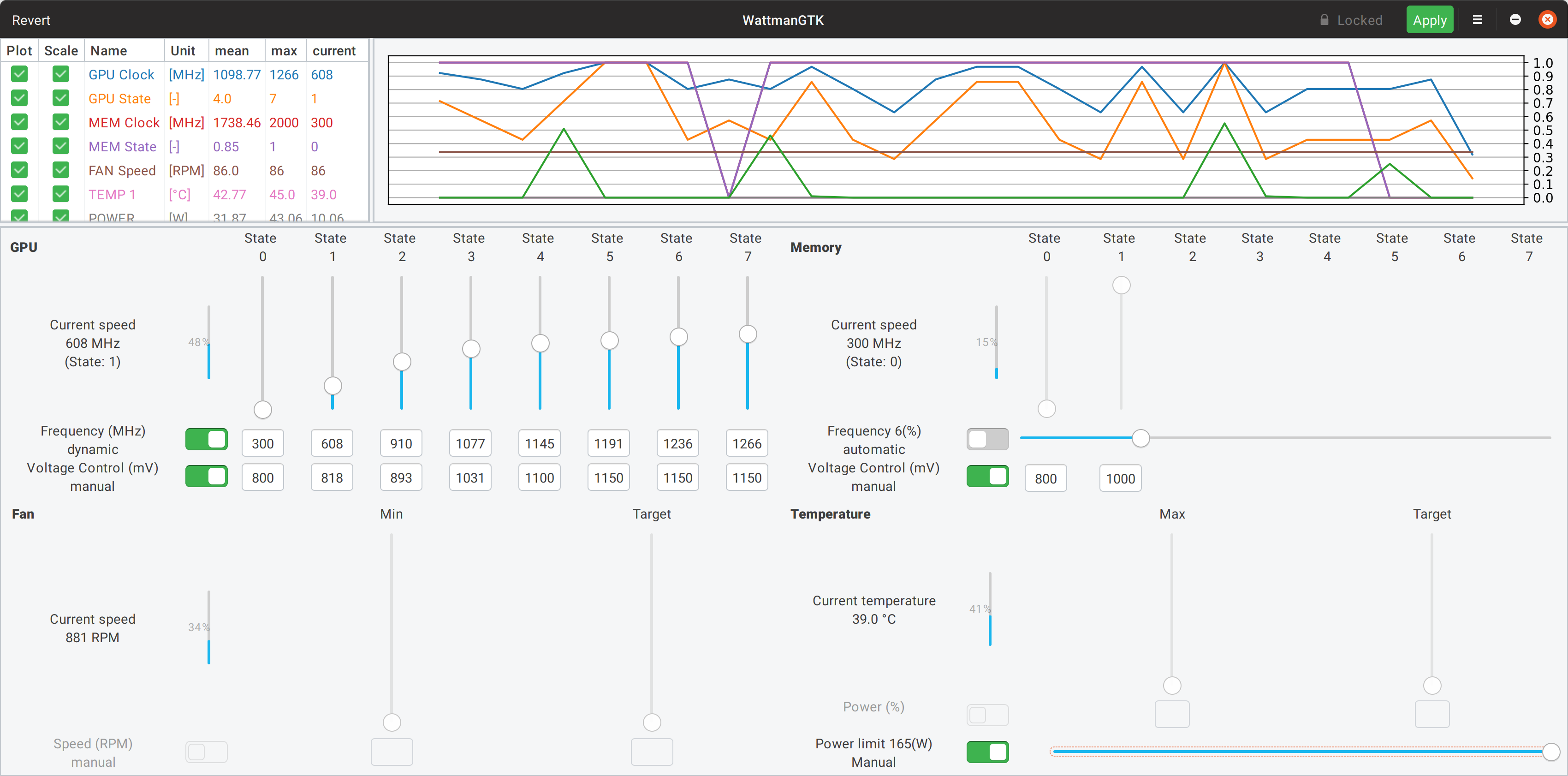Screen dimensions: 1568x776
Task: Minimize the WattmanGTK window
Action: 1515,20
